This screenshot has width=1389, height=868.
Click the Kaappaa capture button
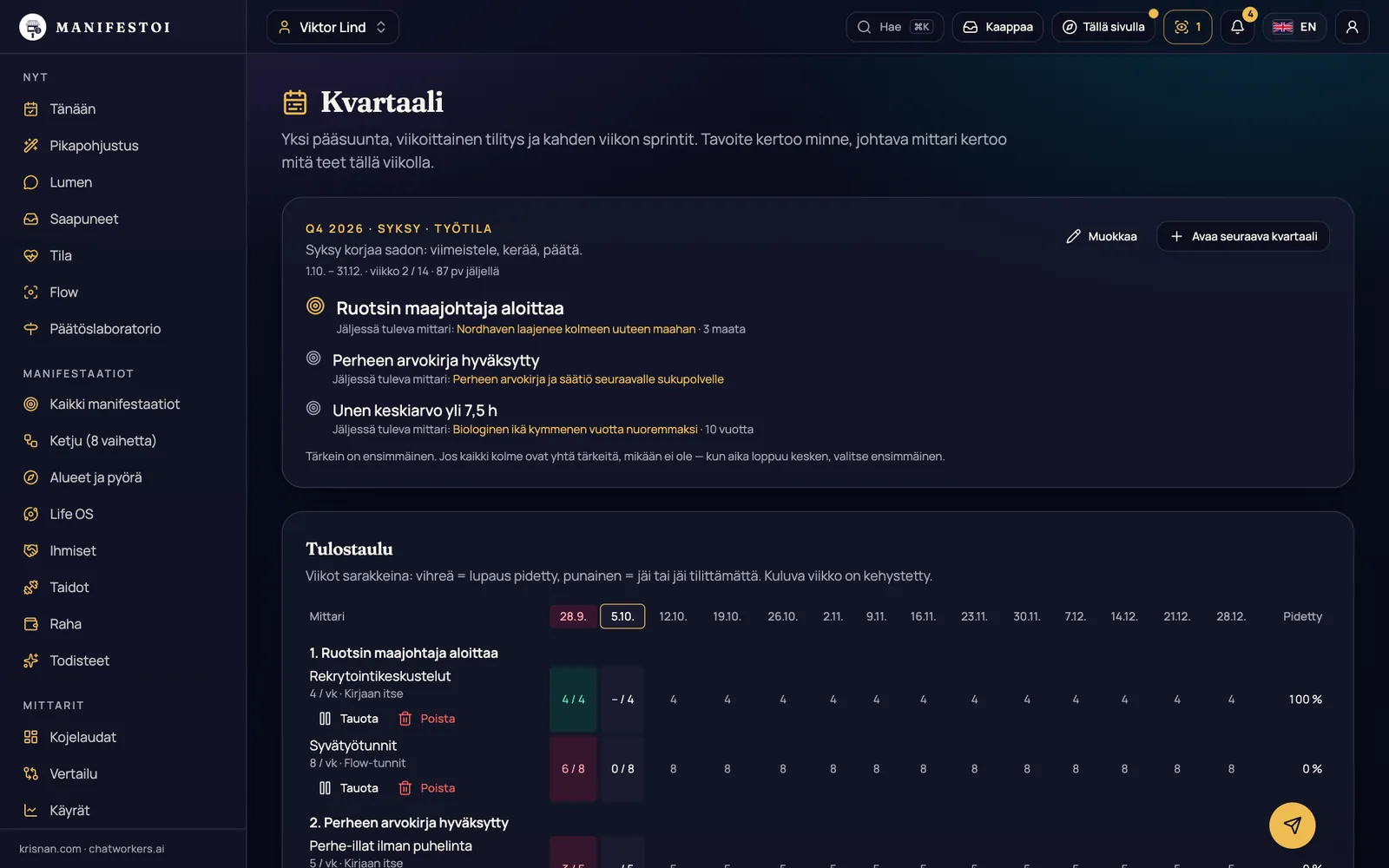pos(997,27)
